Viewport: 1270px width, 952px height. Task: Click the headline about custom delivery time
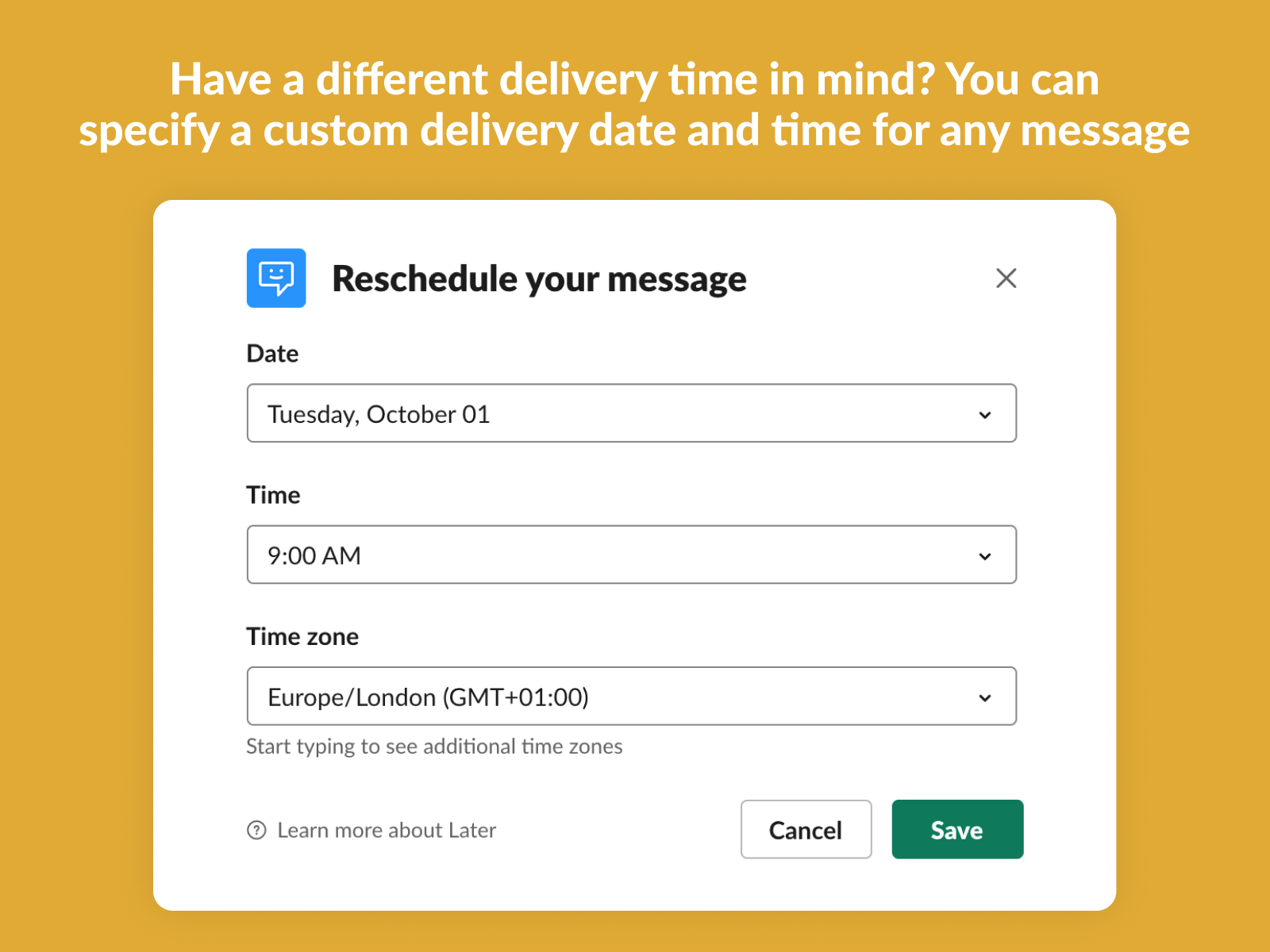tap(634, 105)
